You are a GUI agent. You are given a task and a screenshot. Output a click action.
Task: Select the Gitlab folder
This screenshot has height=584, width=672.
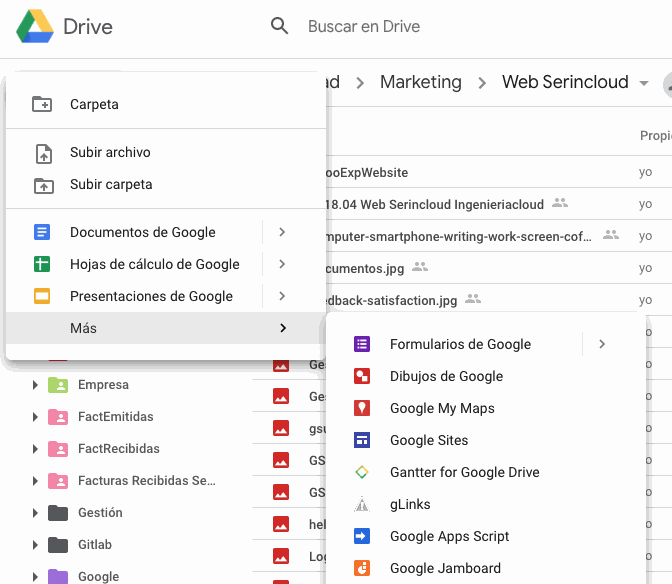(95, 545)
